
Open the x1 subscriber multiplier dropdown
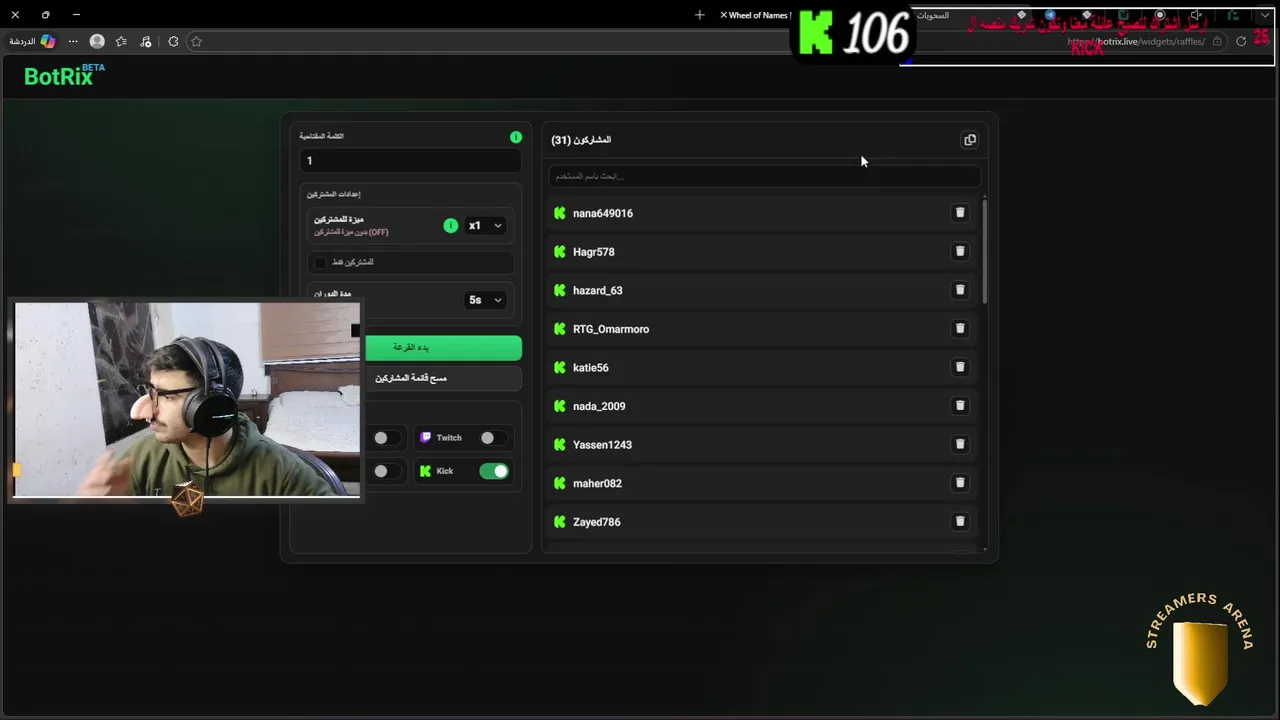[x=486, y=226]
